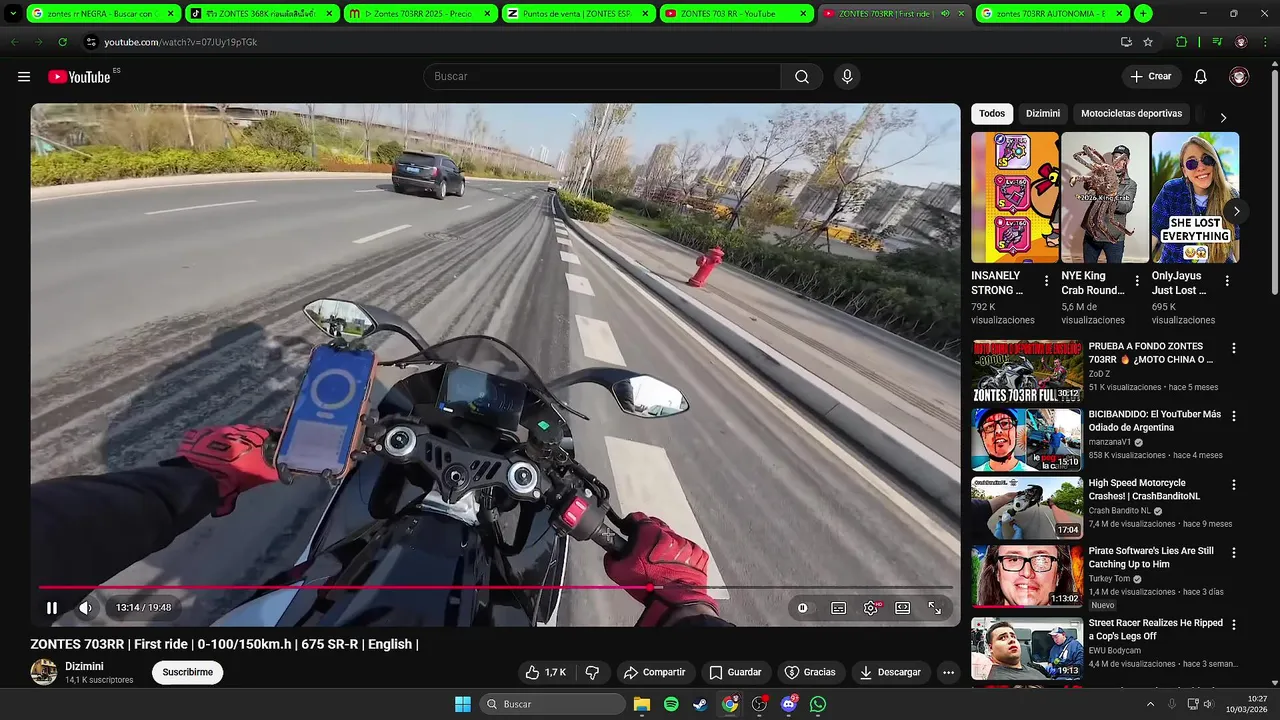Switch to zontes 703RR AUTONOMIA tab
Image resolution: width=1280 pixels, height=720 pixels.
(1053, 14)
